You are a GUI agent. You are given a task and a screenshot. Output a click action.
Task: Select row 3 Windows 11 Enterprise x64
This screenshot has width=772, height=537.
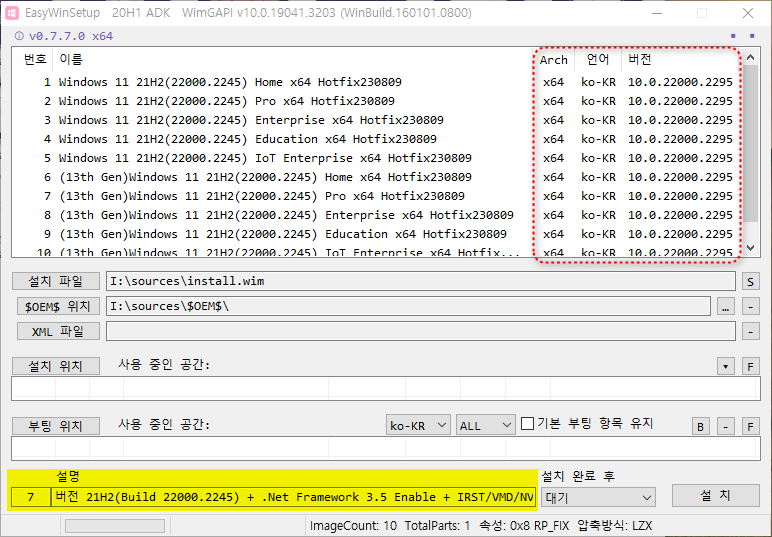(x=377, y=120)
